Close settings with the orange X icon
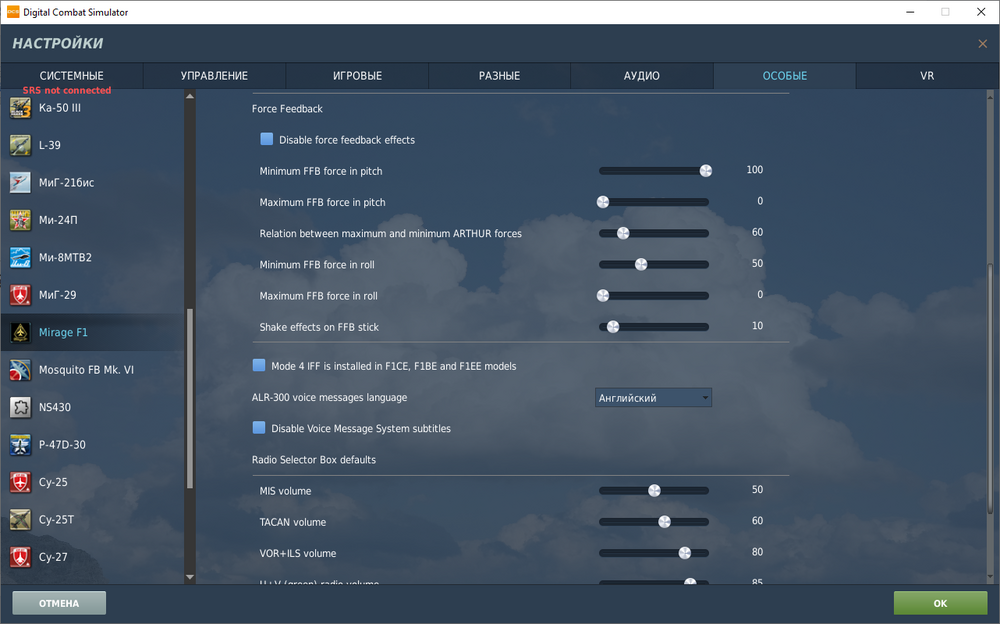This screenshot has width=1000, height=624. [x=982, y=43]
